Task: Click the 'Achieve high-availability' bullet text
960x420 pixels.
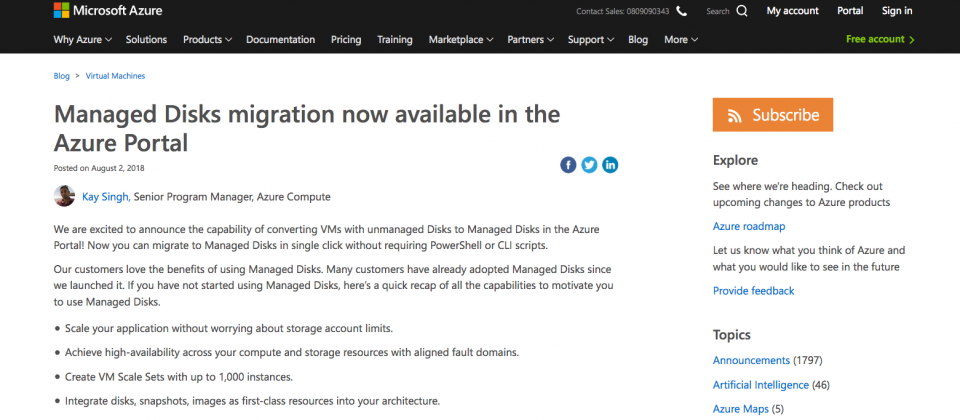Action: click(292, 353)
